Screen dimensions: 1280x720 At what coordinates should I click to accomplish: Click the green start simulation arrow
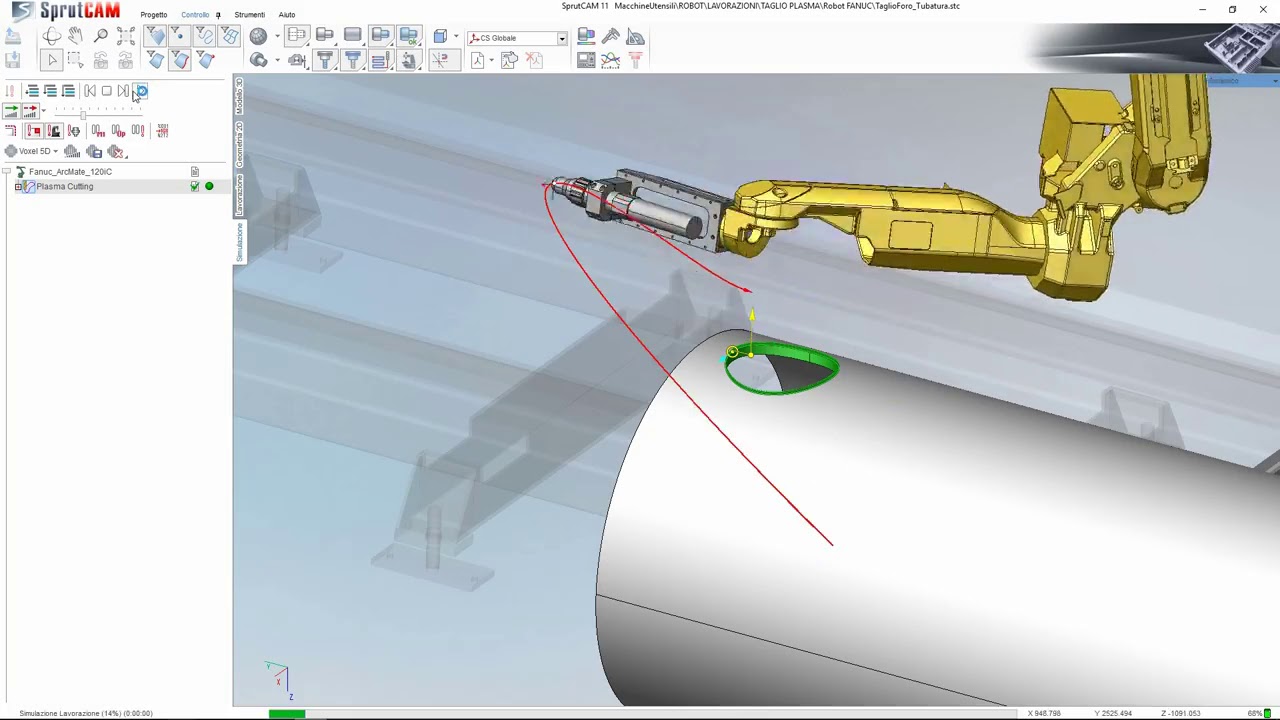coord(11,110)
